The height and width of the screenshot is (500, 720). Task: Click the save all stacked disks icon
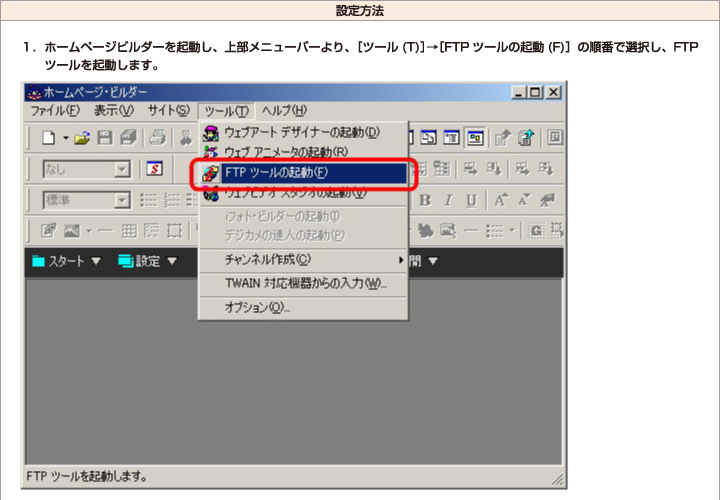[129, 138]
